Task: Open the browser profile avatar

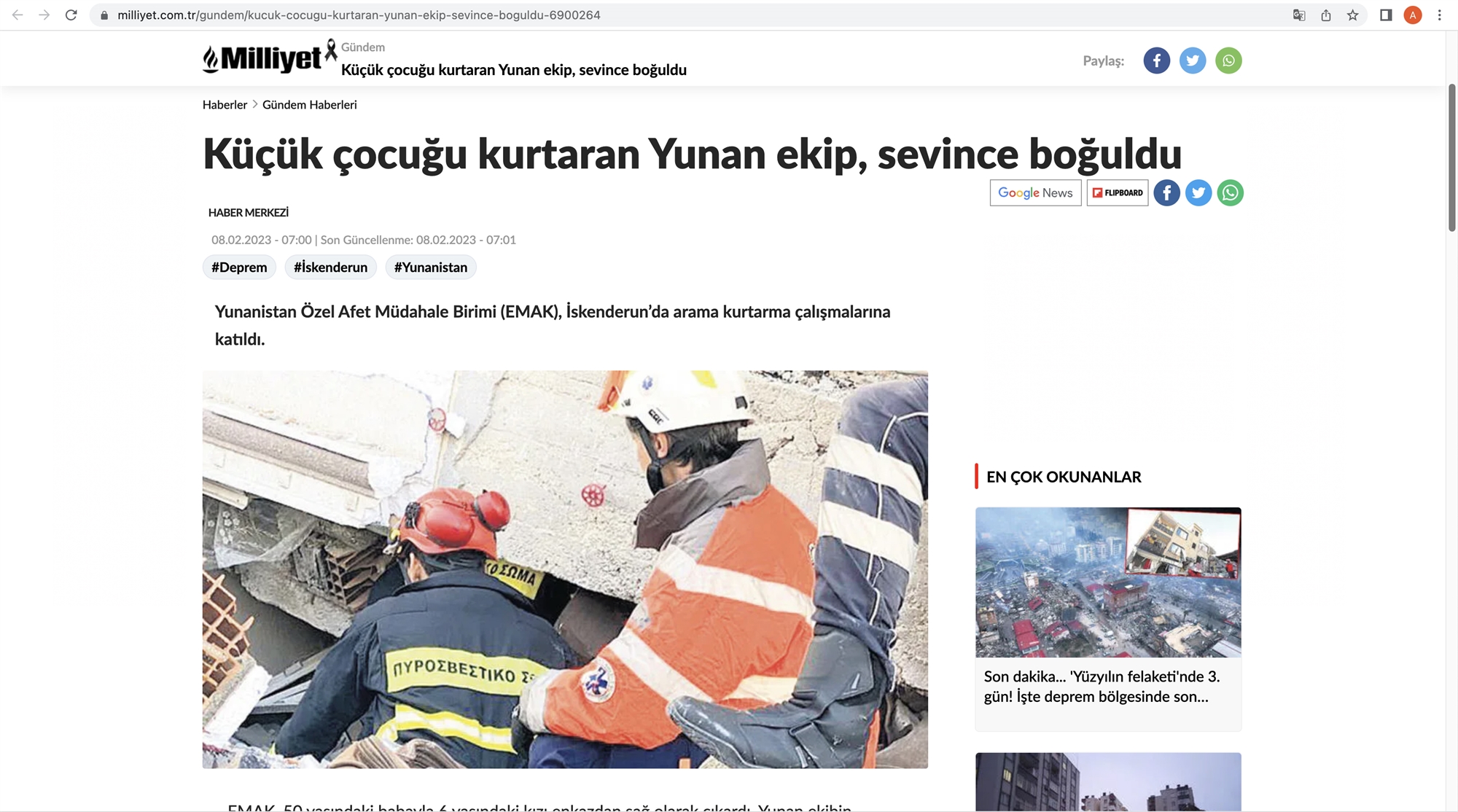Action: pyautogui.click(x=1412, y=15)
